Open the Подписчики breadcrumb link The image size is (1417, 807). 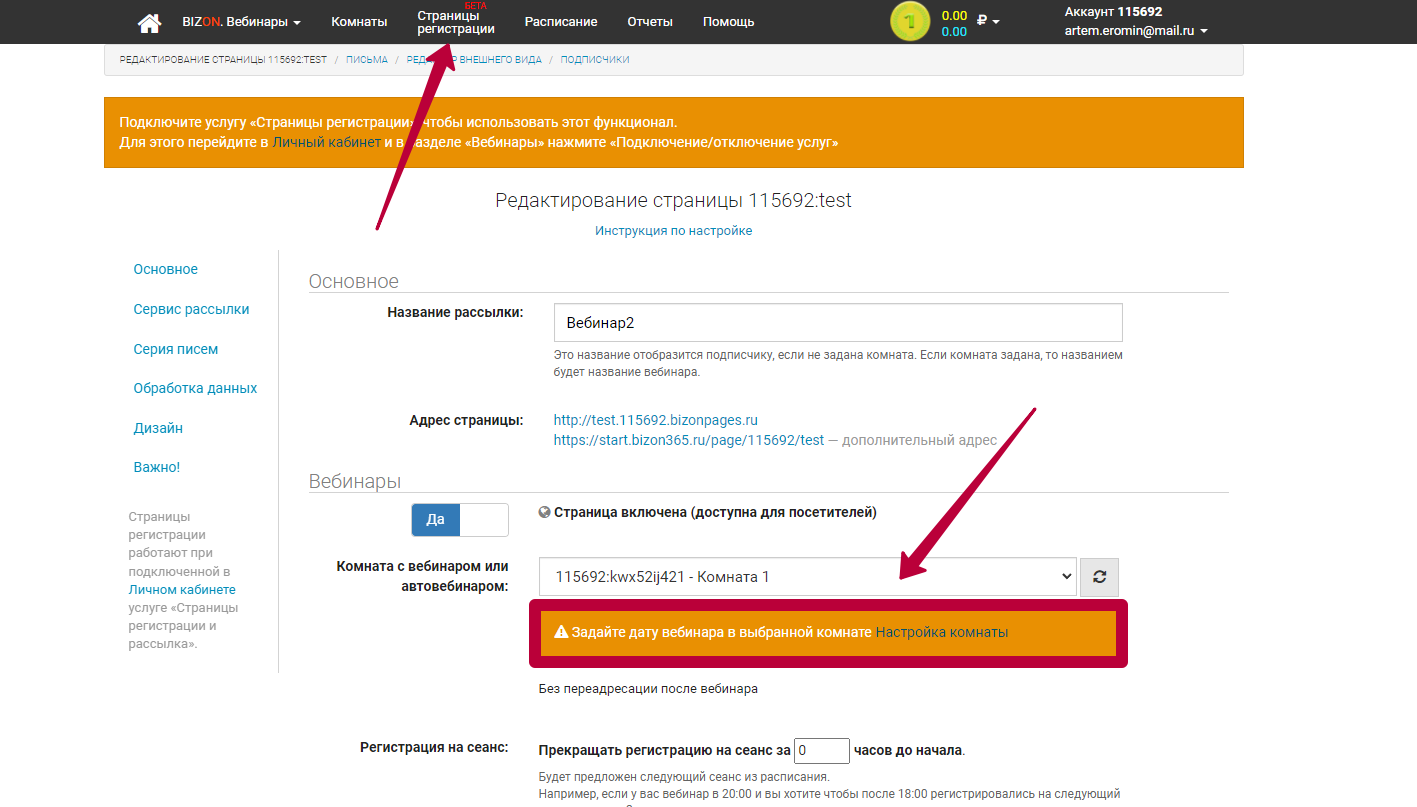click(x=595, y=60)
